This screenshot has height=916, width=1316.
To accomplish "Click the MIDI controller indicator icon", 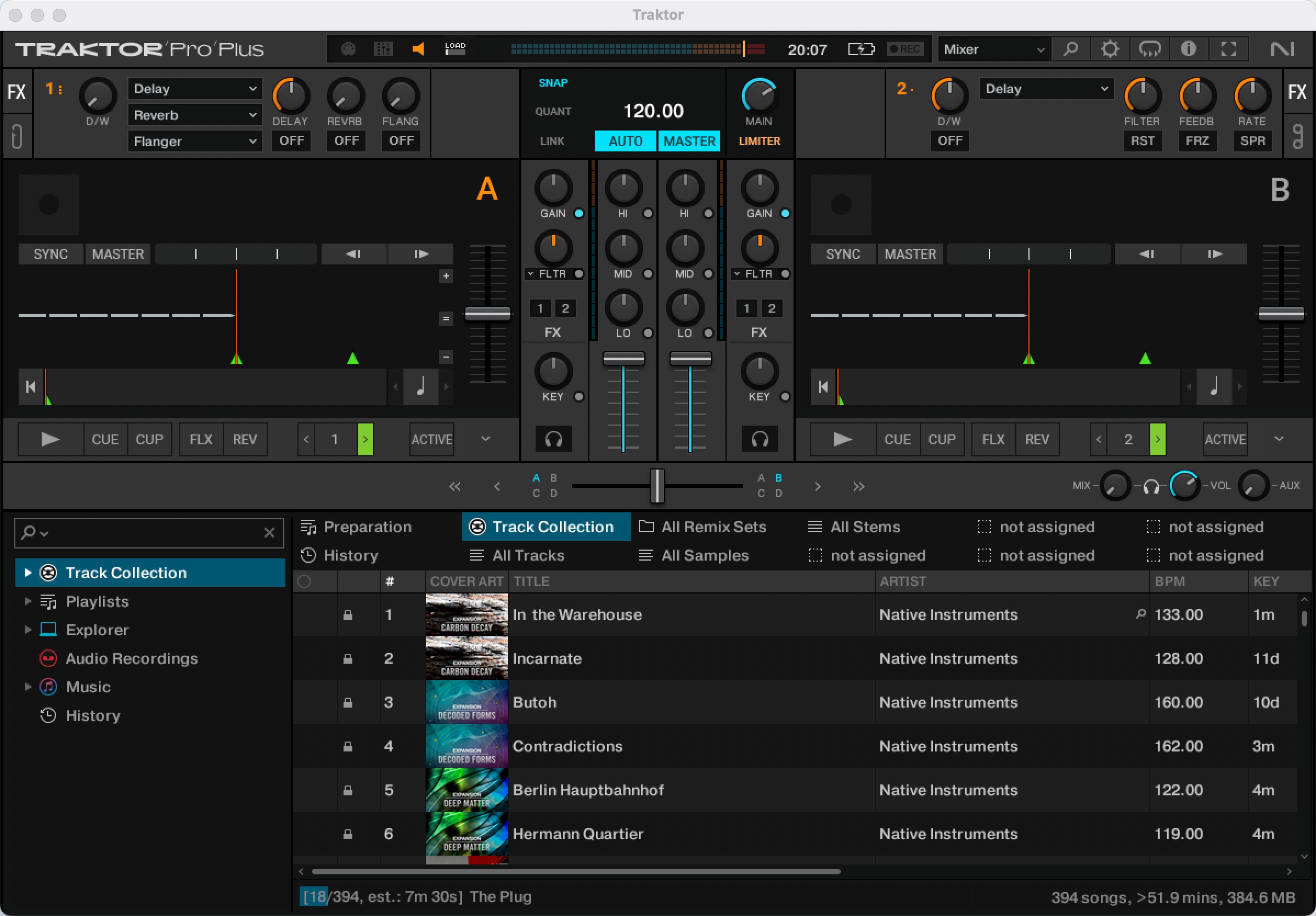I will [348, 49].
